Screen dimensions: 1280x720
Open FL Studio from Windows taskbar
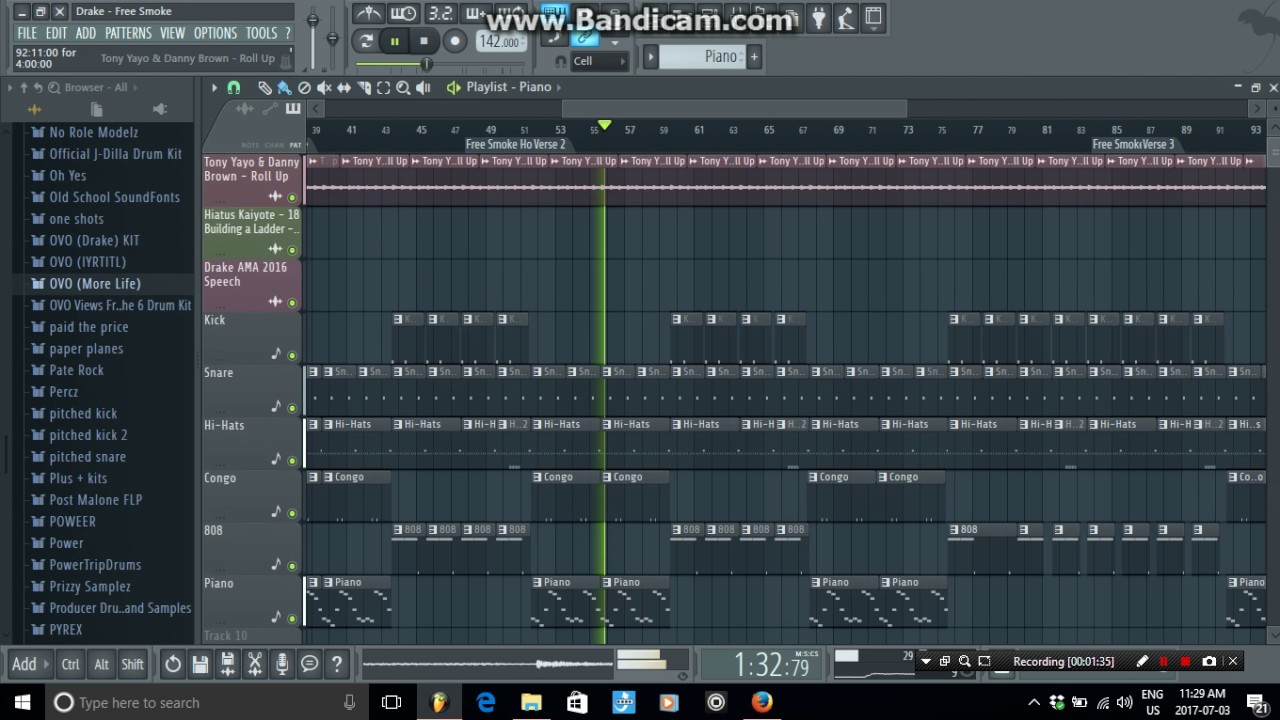coord(439,702)
